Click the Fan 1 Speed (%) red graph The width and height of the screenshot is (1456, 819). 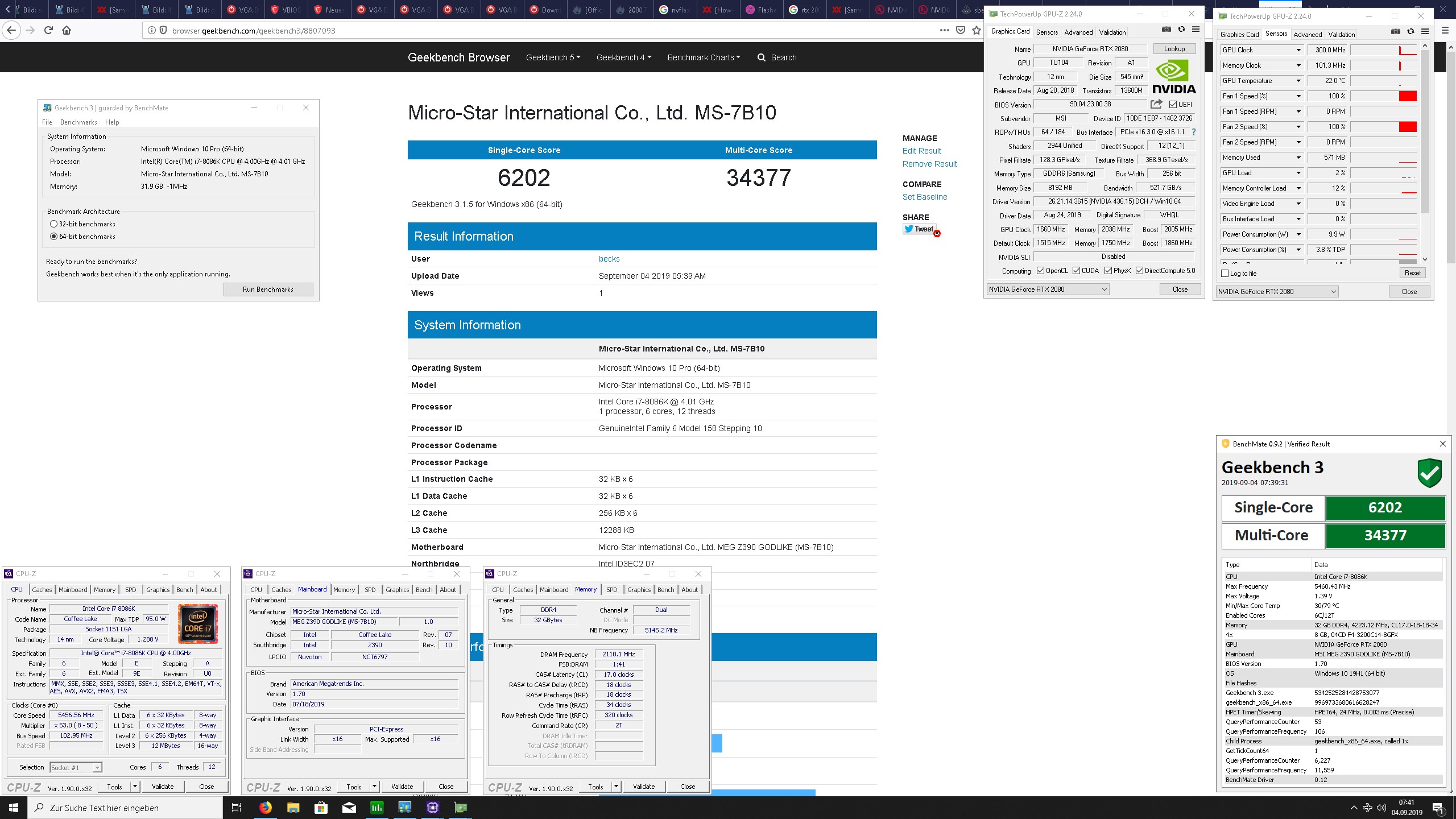[1408, 96]
